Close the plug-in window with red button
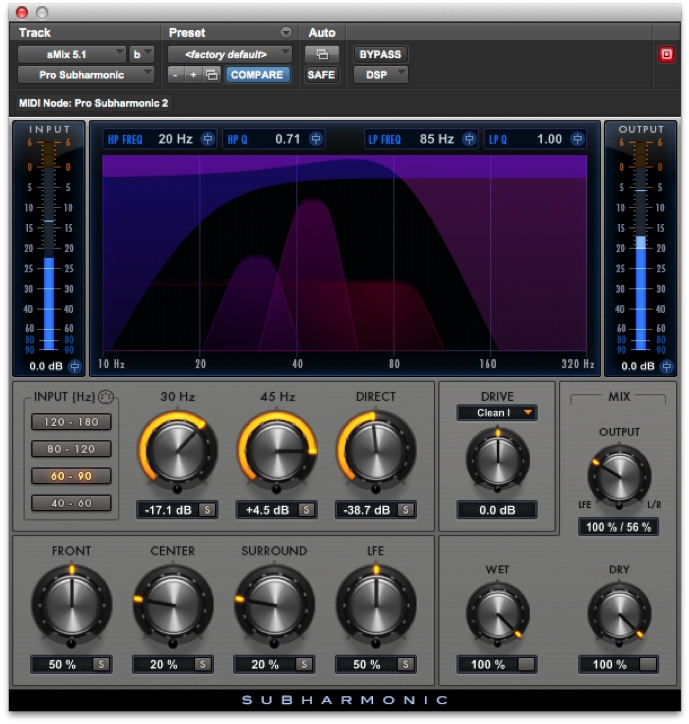 pos(22,12)
